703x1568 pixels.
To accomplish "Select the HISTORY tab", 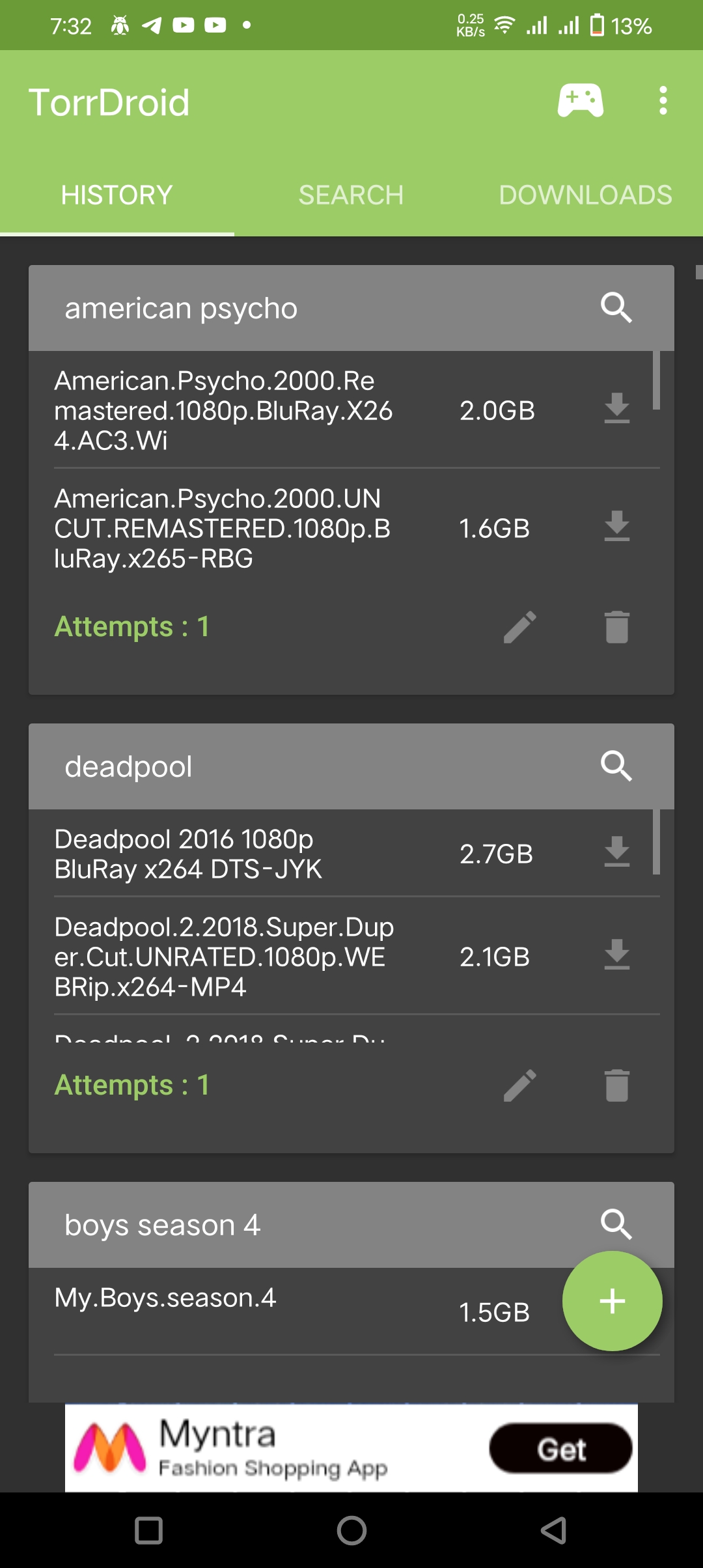I will pyautogui.click(x=117, y=195).
